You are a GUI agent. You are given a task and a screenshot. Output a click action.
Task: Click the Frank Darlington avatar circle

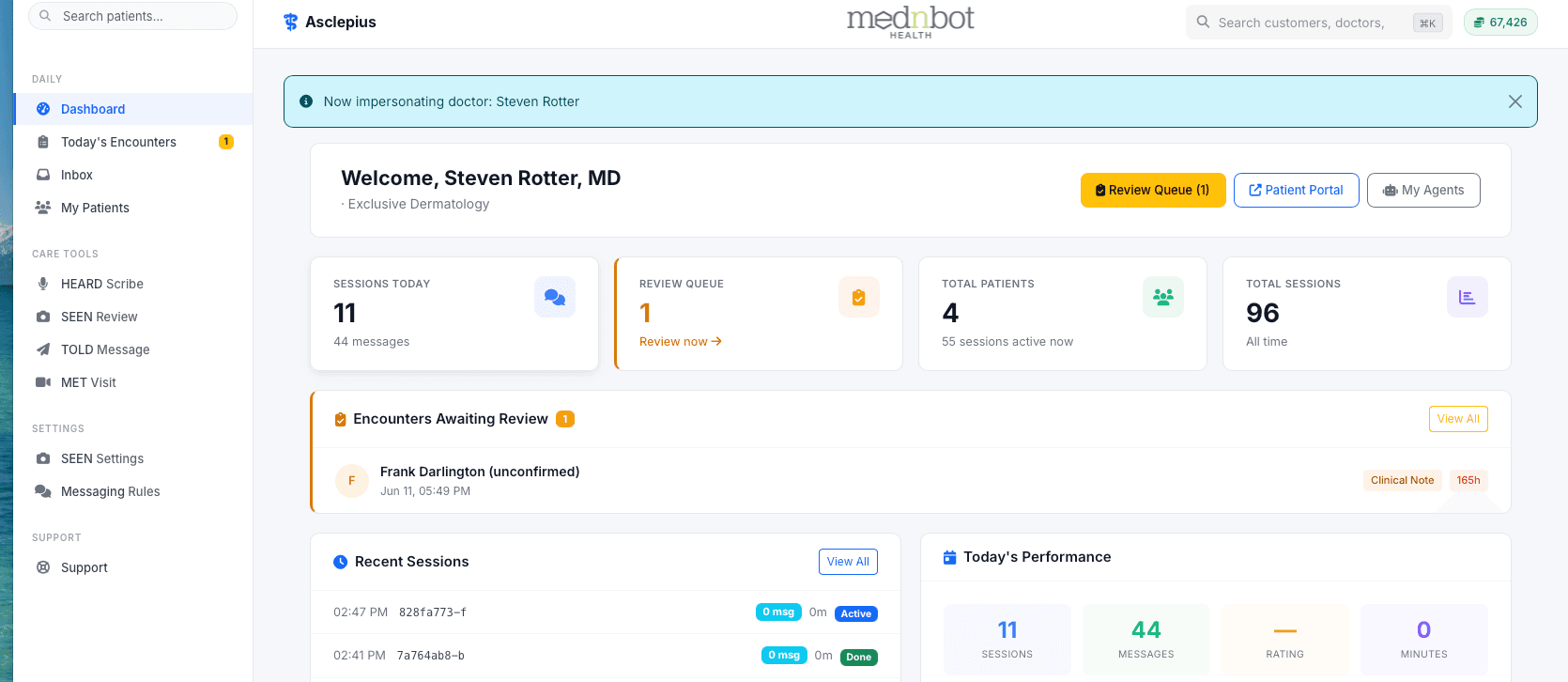click(352, 480)
